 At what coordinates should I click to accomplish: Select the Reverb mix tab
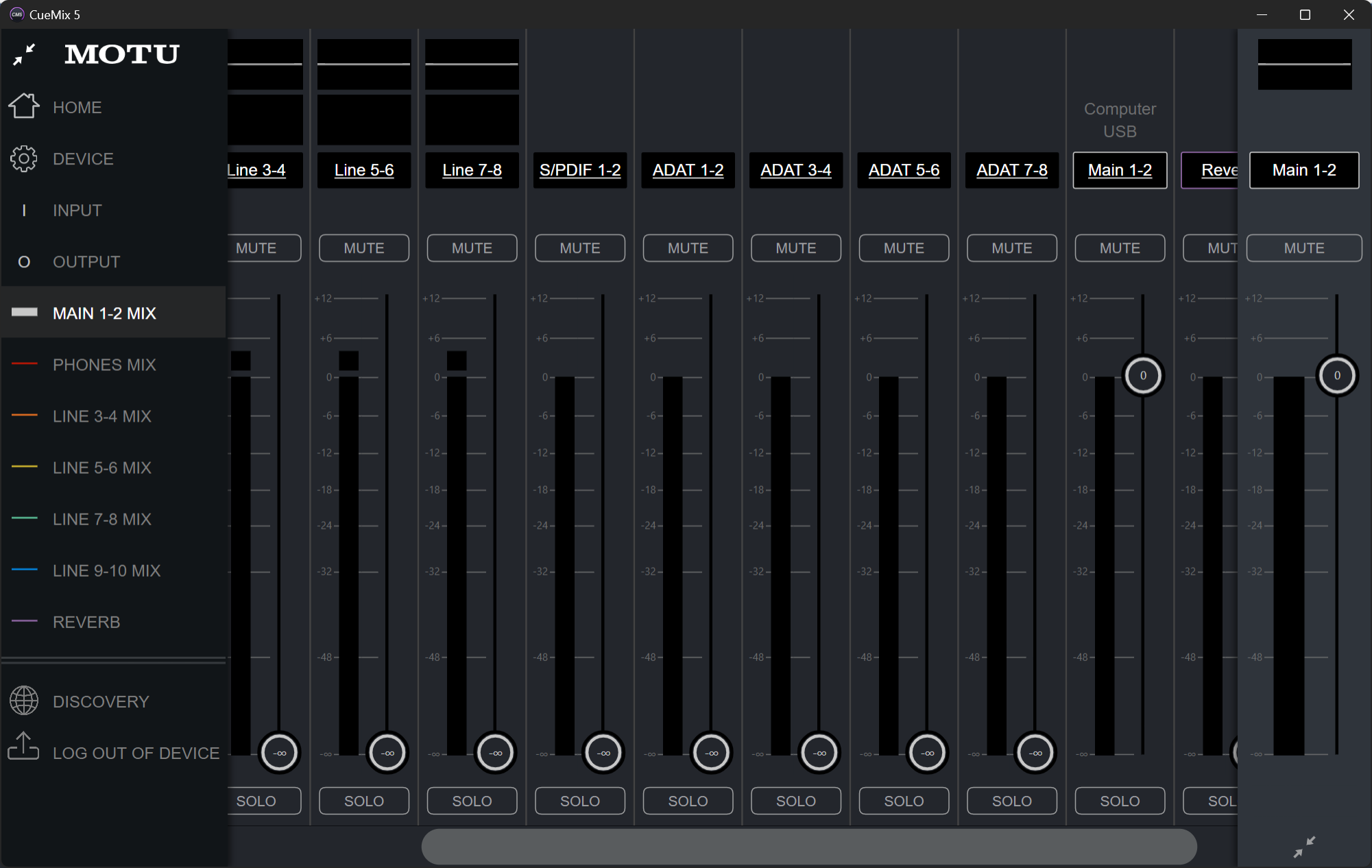click(86, 622)
